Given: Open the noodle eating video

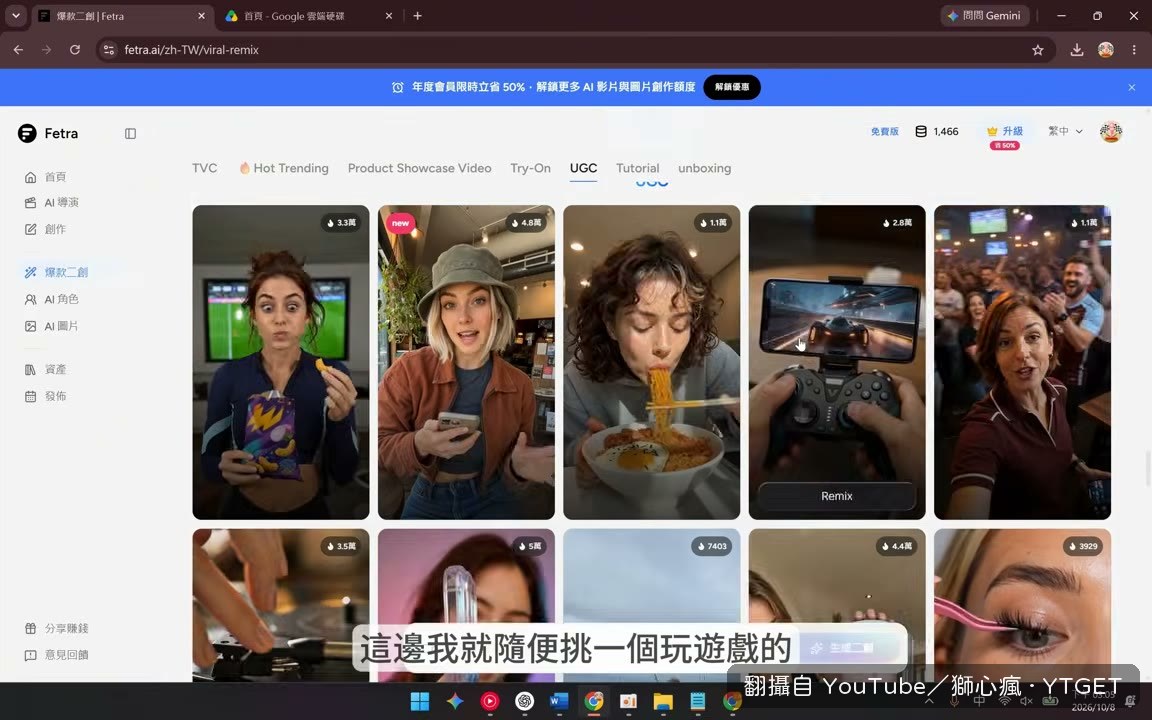Looking at the screenshot, I should pyautogui.click(x=652, y=362).
